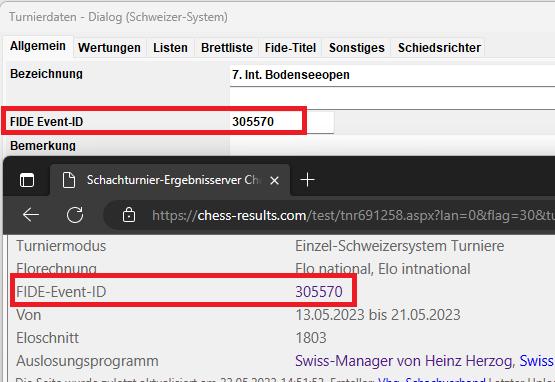Click the page document icon in browser tab
This screenshot has width=555, height=382.
[69, 180]
